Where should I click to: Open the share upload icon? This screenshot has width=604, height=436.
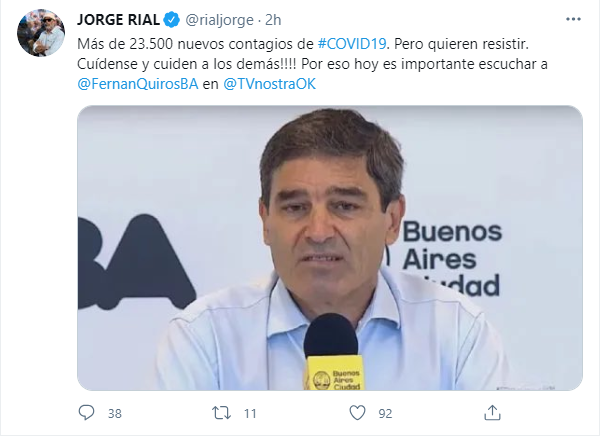point(492,413)
